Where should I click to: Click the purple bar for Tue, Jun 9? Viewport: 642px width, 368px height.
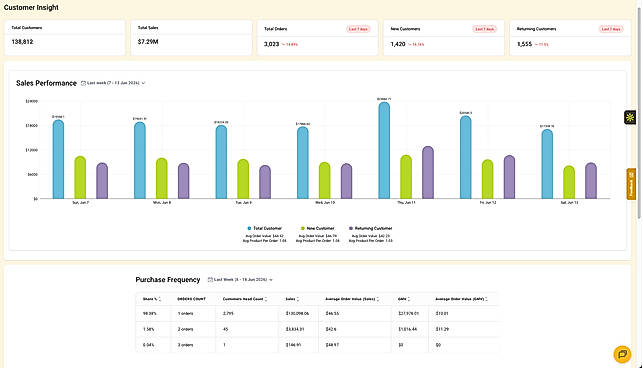265,182
